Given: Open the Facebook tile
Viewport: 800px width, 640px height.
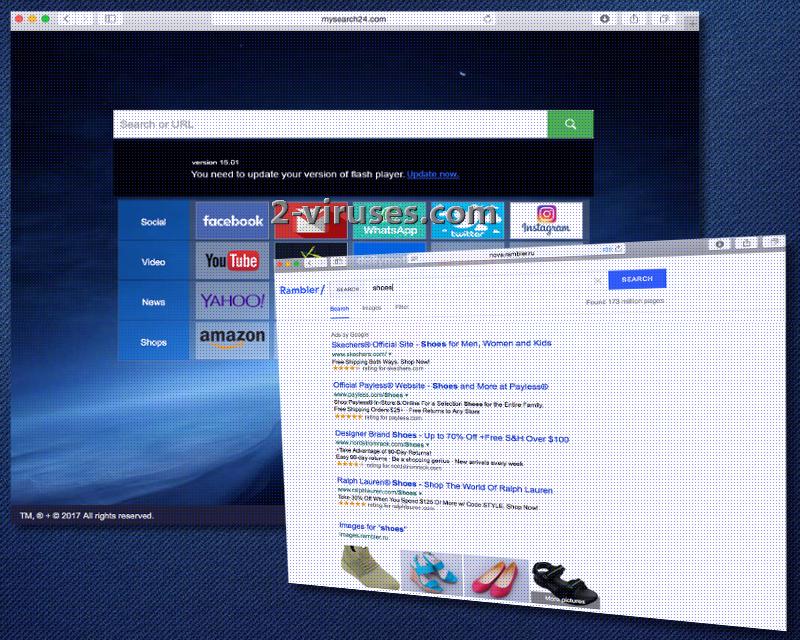Looking at the screenshot, I should (231, 221).
